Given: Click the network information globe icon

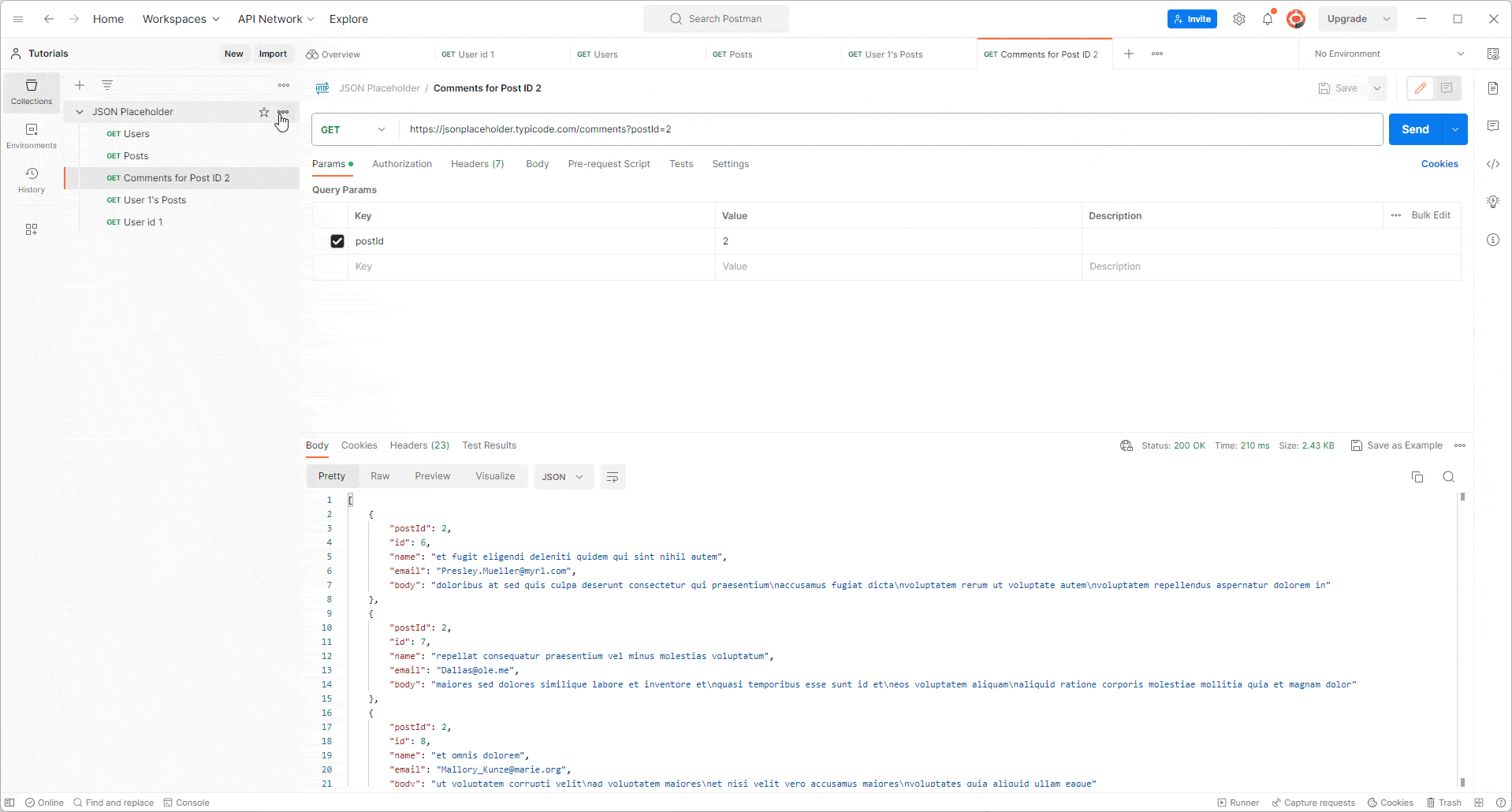Looking at the screenshot, I should click(1127, 445).
